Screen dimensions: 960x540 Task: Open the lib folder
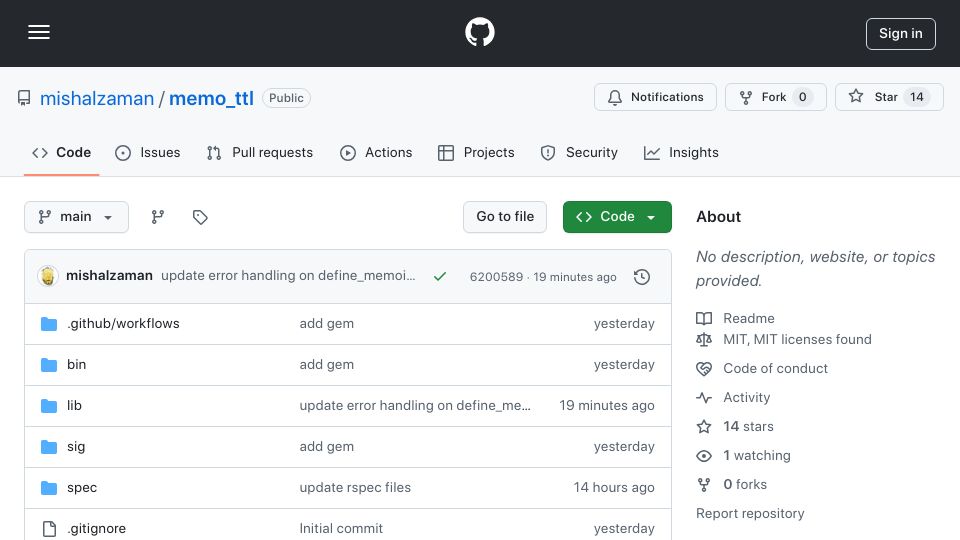[x=74, y=405]
